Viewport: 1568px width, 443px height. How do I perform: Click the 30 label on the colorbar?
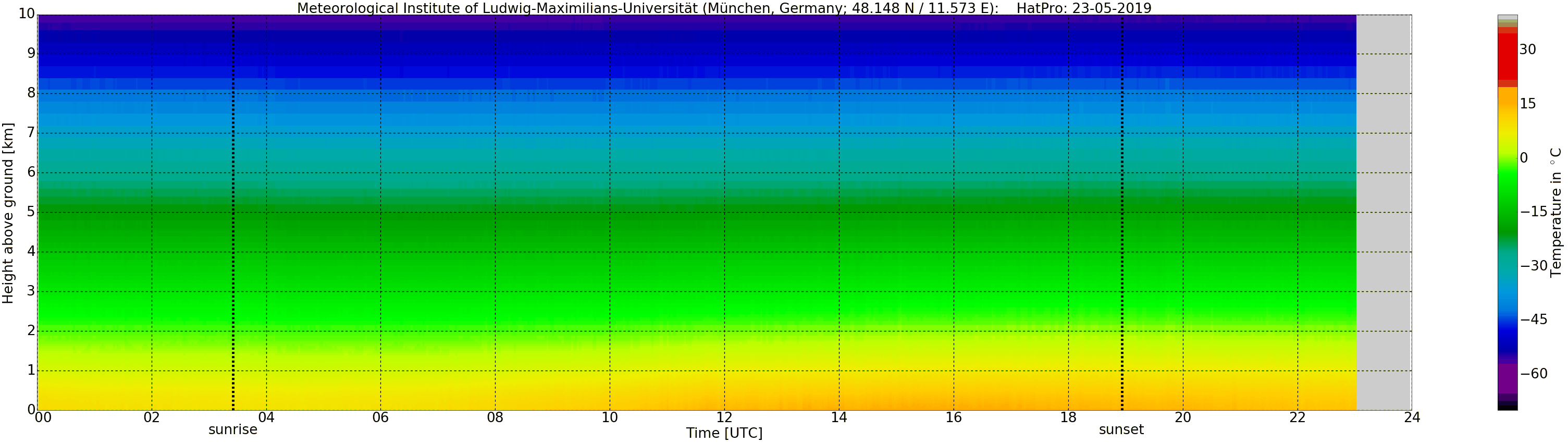coord(1527,50)
